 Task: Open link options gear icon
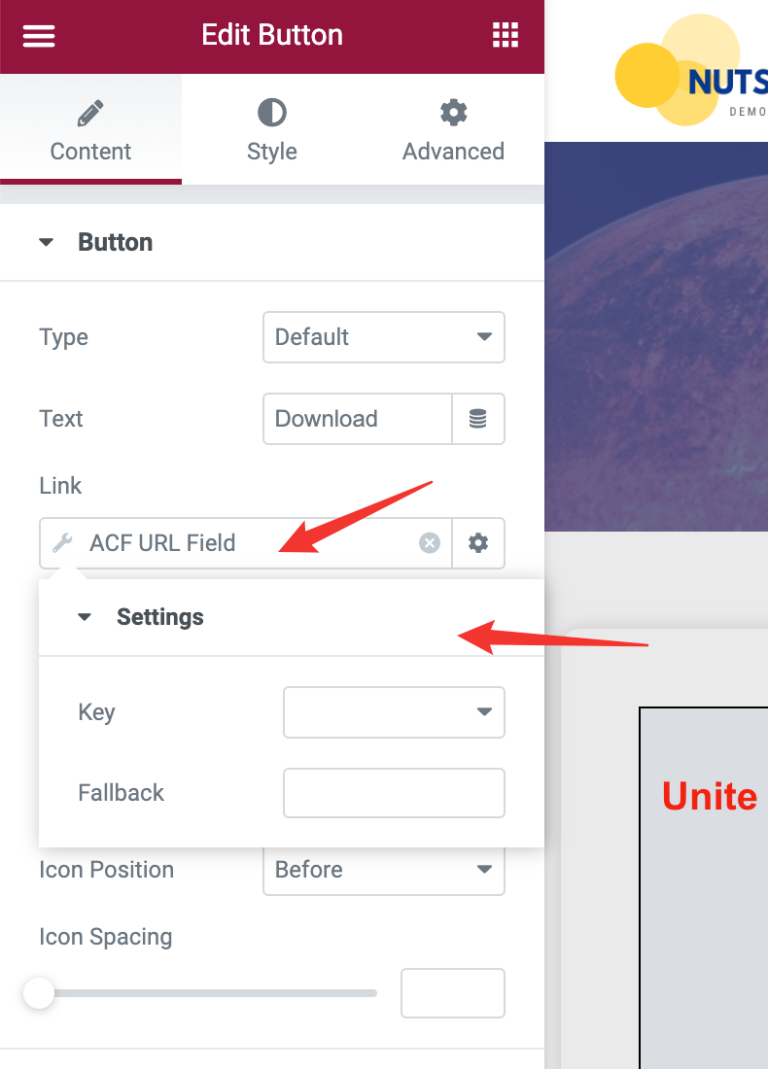pos(478,543)
